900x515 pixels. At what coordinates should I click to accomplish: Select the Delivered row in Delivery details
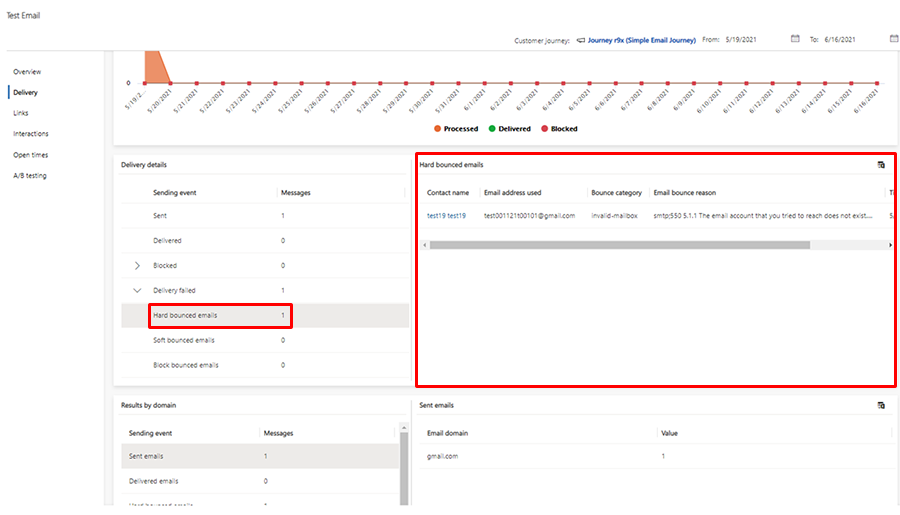point(265,241)
